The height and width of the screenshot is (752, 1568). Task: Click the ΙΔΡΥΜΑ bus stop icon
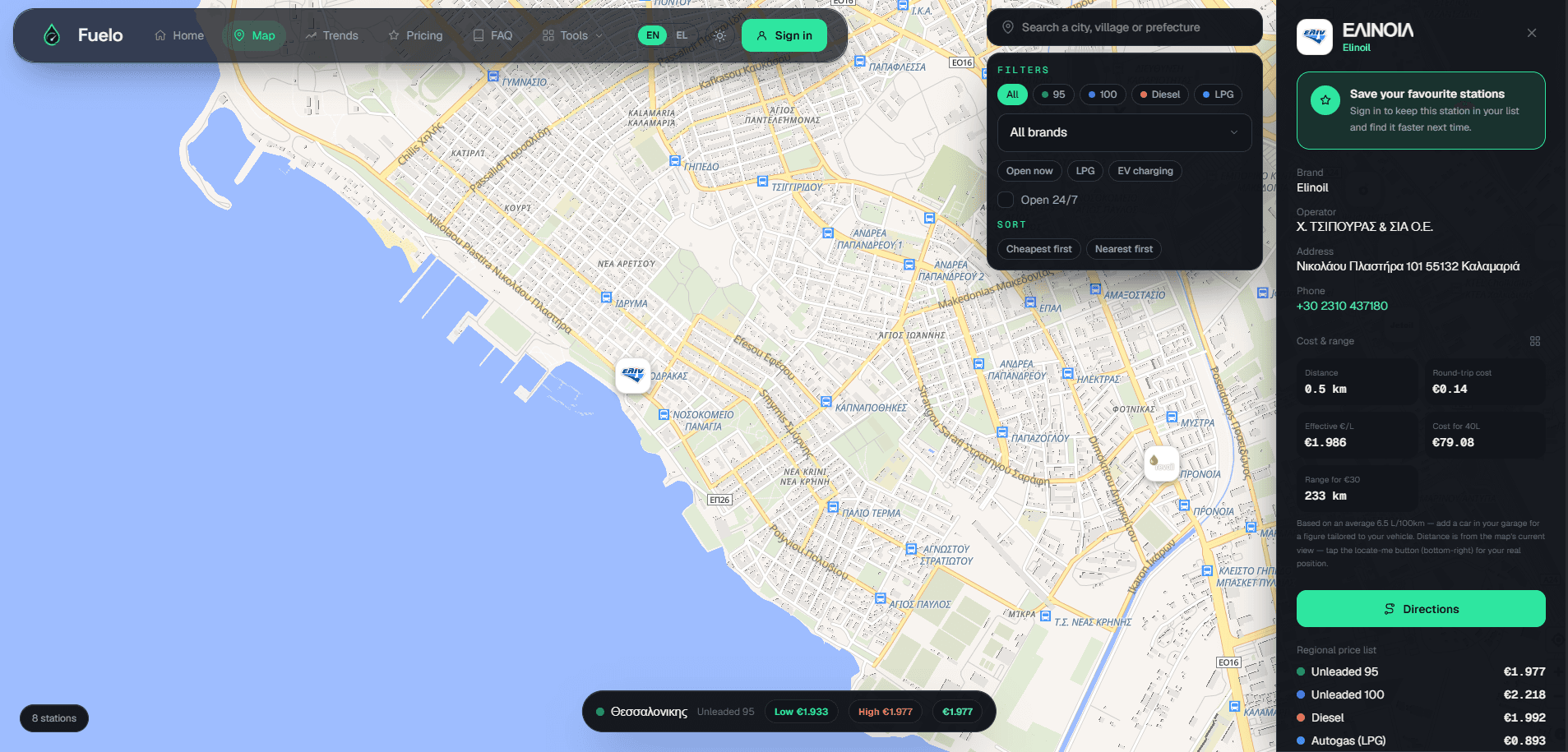[606, 297]
